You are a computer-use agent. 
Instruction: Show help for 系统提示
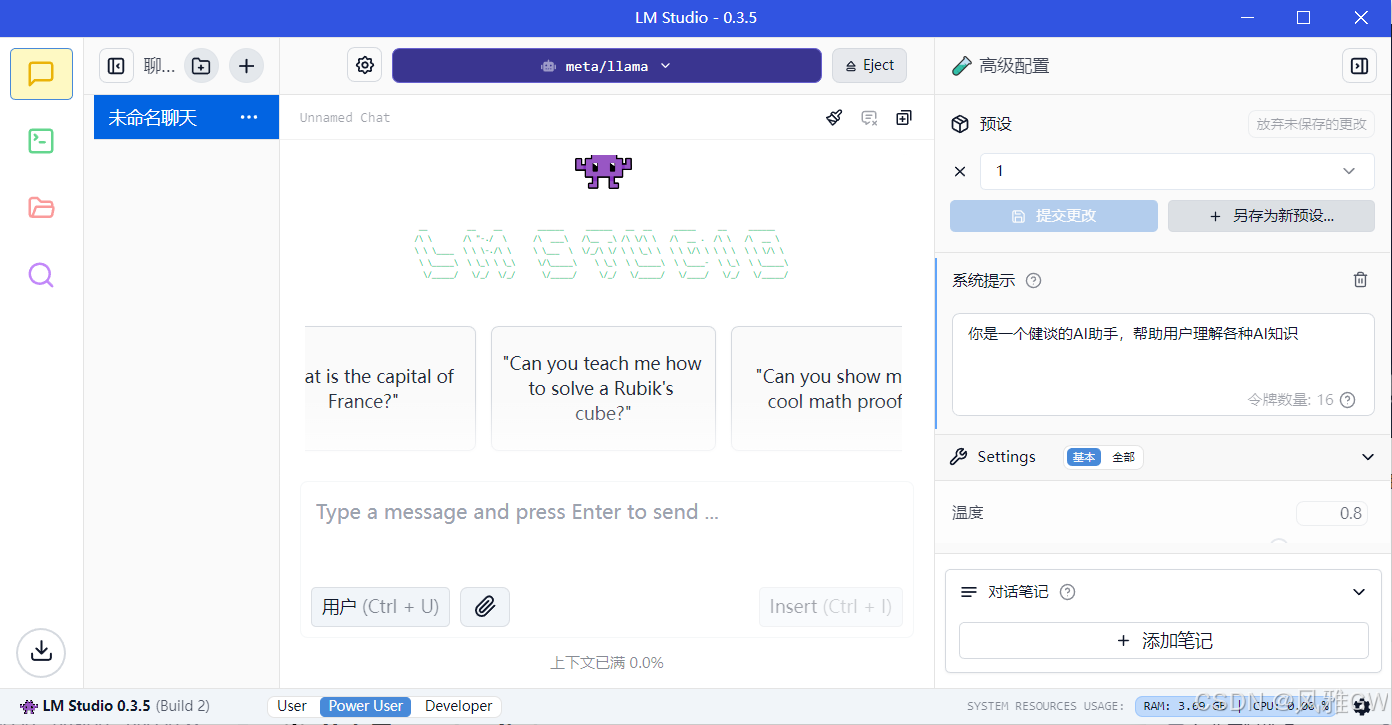[x=1034, y=281]
